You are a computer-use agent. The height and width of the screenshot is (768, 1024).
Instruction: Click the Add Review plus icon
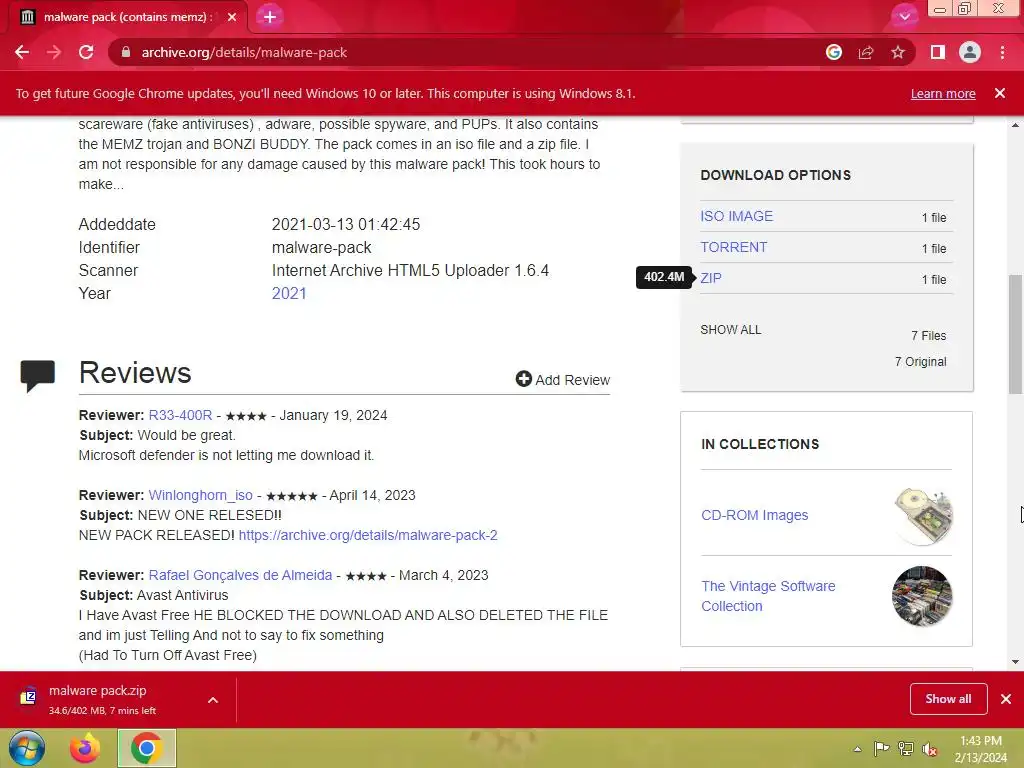point(523,379)
